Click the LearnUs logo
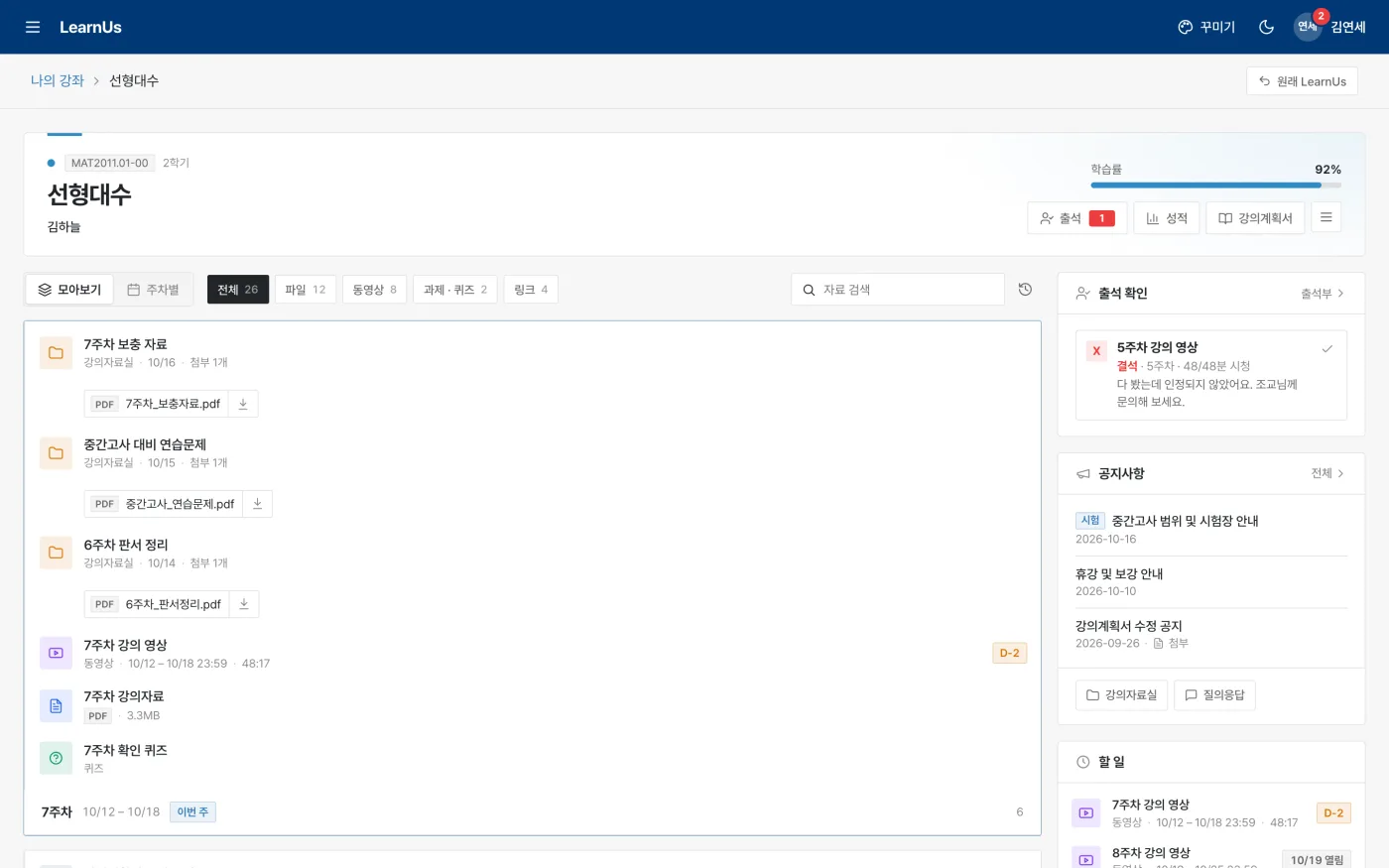This screenshot has width=1389, height=868. (90, 27)
